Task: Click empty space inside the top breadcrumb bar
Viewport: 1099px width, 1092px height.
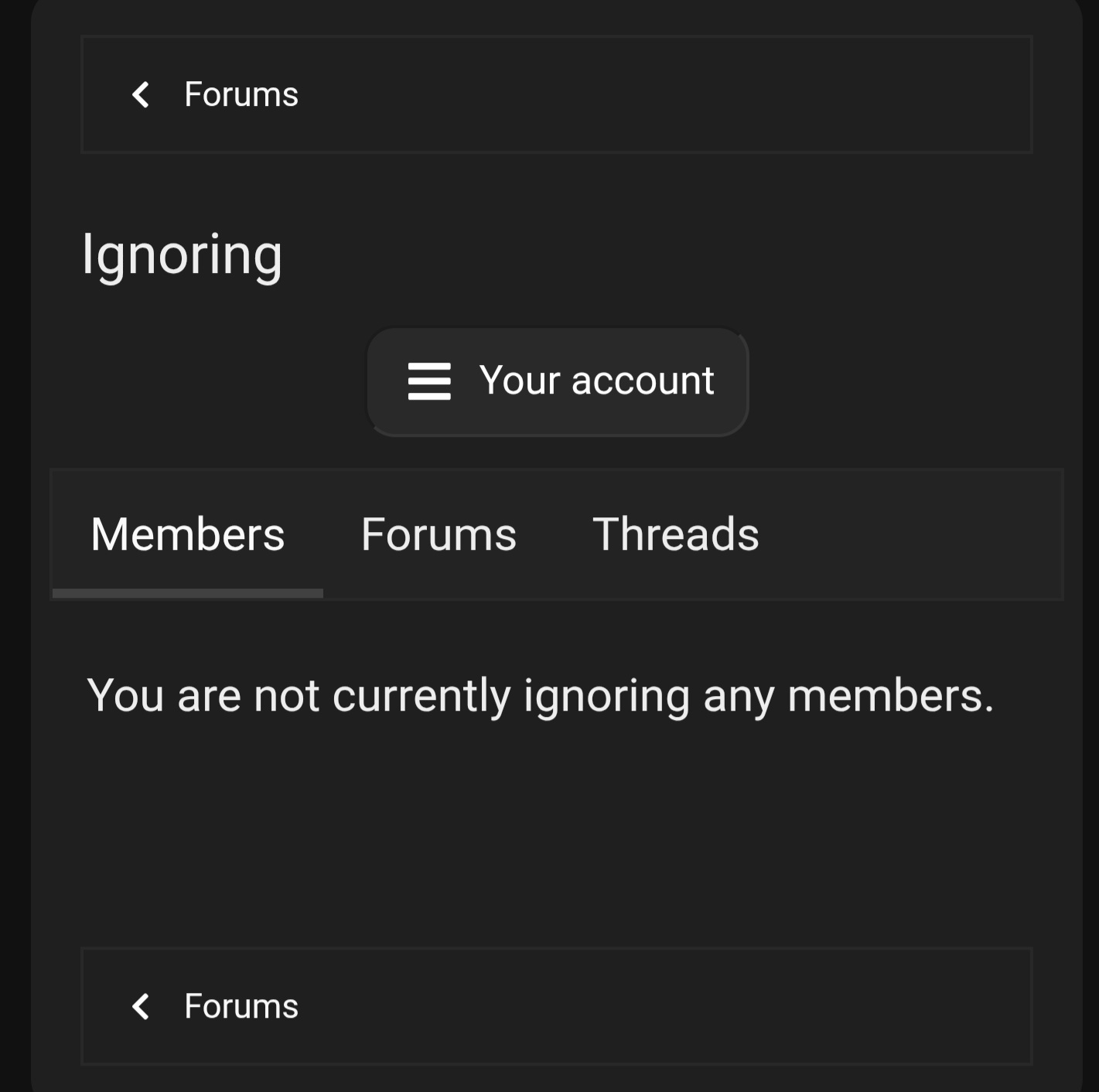Action: (657, 95)
